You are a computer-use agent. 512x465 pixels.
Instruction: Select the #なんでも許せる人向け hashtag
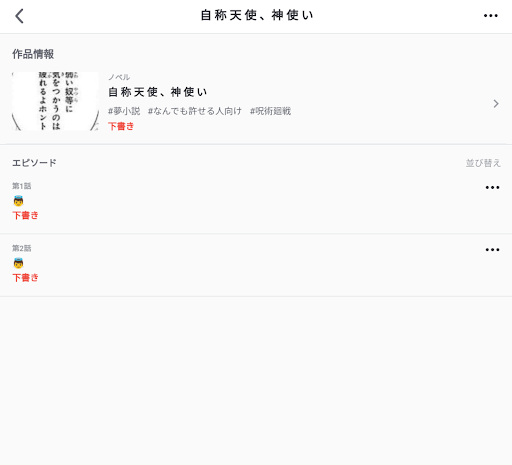[x=195, y=111]
